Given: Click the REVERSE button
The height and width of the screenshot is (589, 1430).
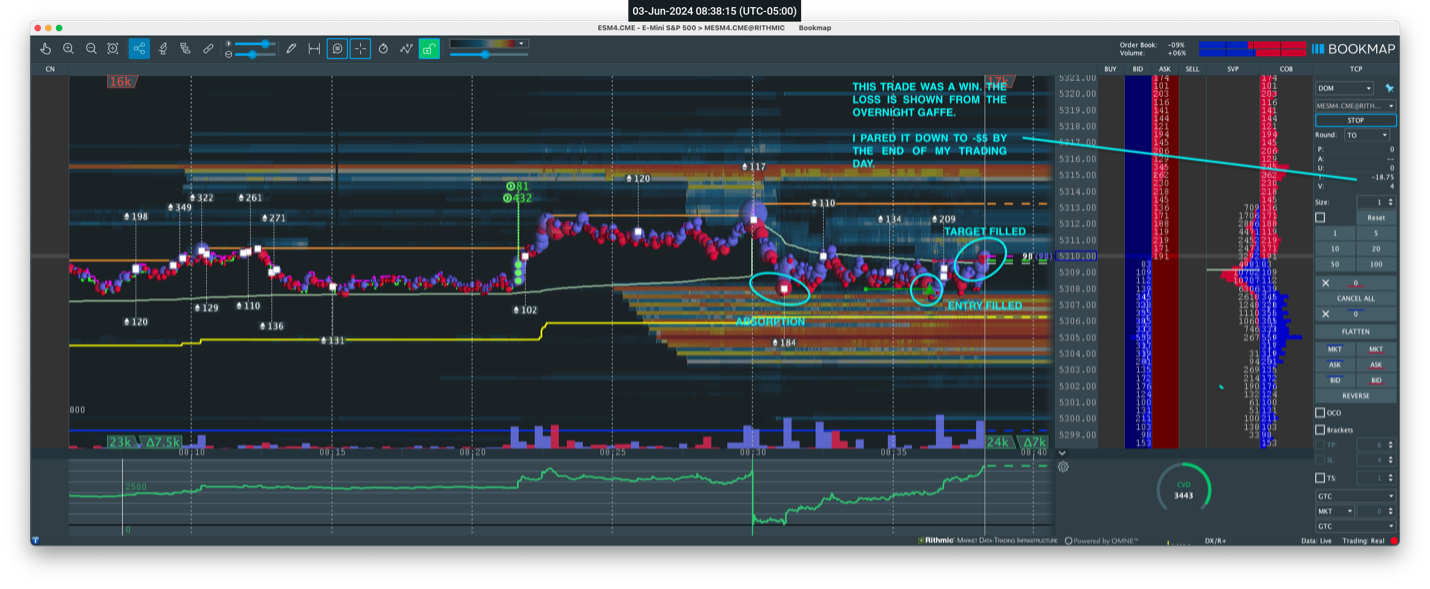Looking at the screenshot, I should (x=1355, y=396).
